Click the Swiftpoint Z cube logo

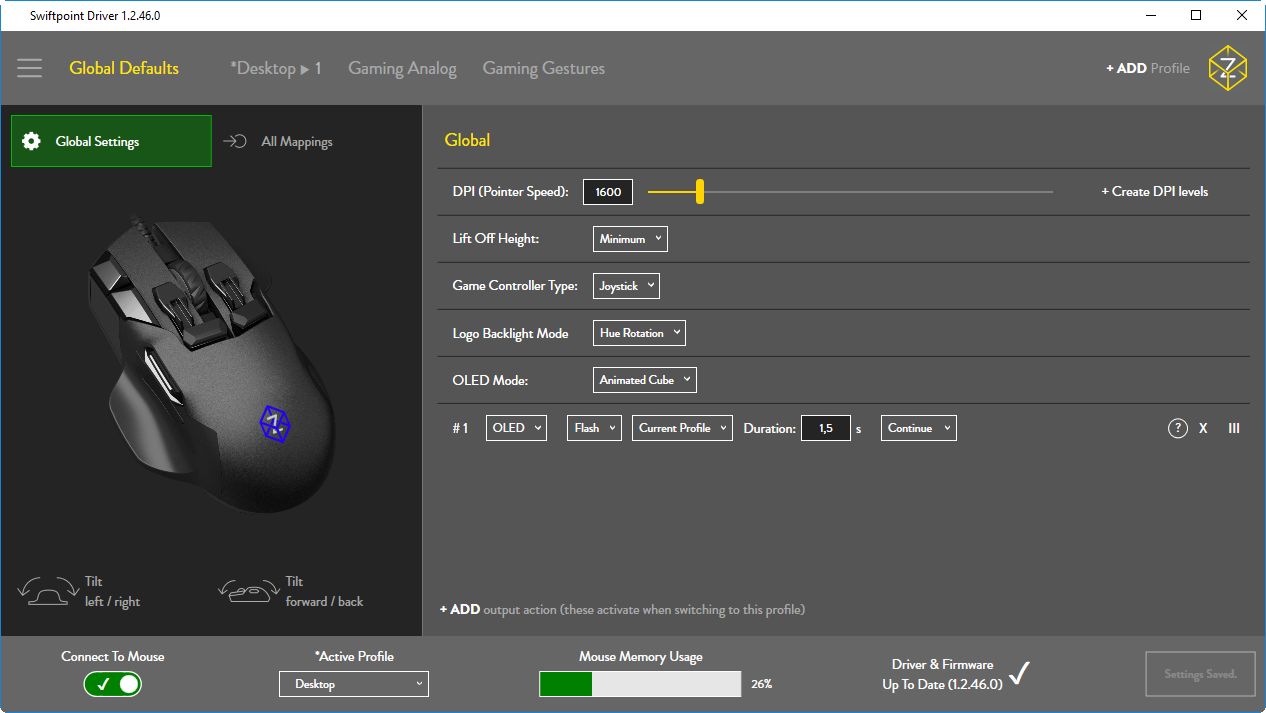coord(1227,68)
